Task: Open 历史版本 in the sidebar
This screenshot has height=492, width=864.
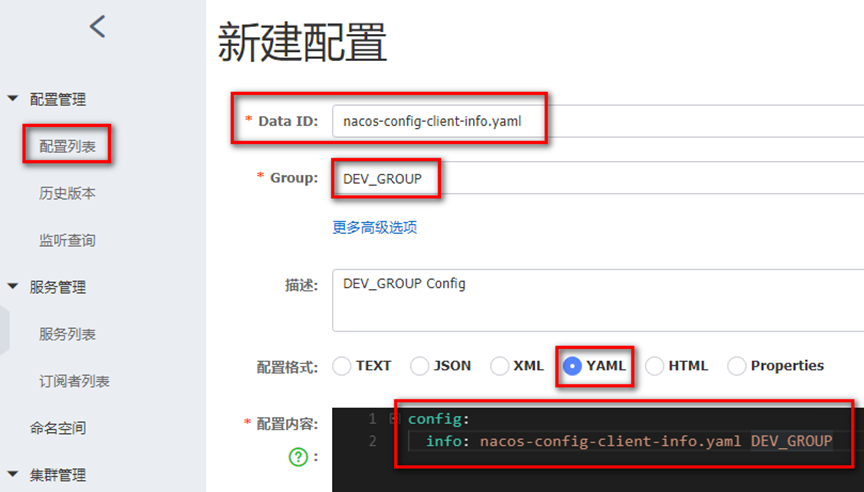Action: click(x=67, y=193)
